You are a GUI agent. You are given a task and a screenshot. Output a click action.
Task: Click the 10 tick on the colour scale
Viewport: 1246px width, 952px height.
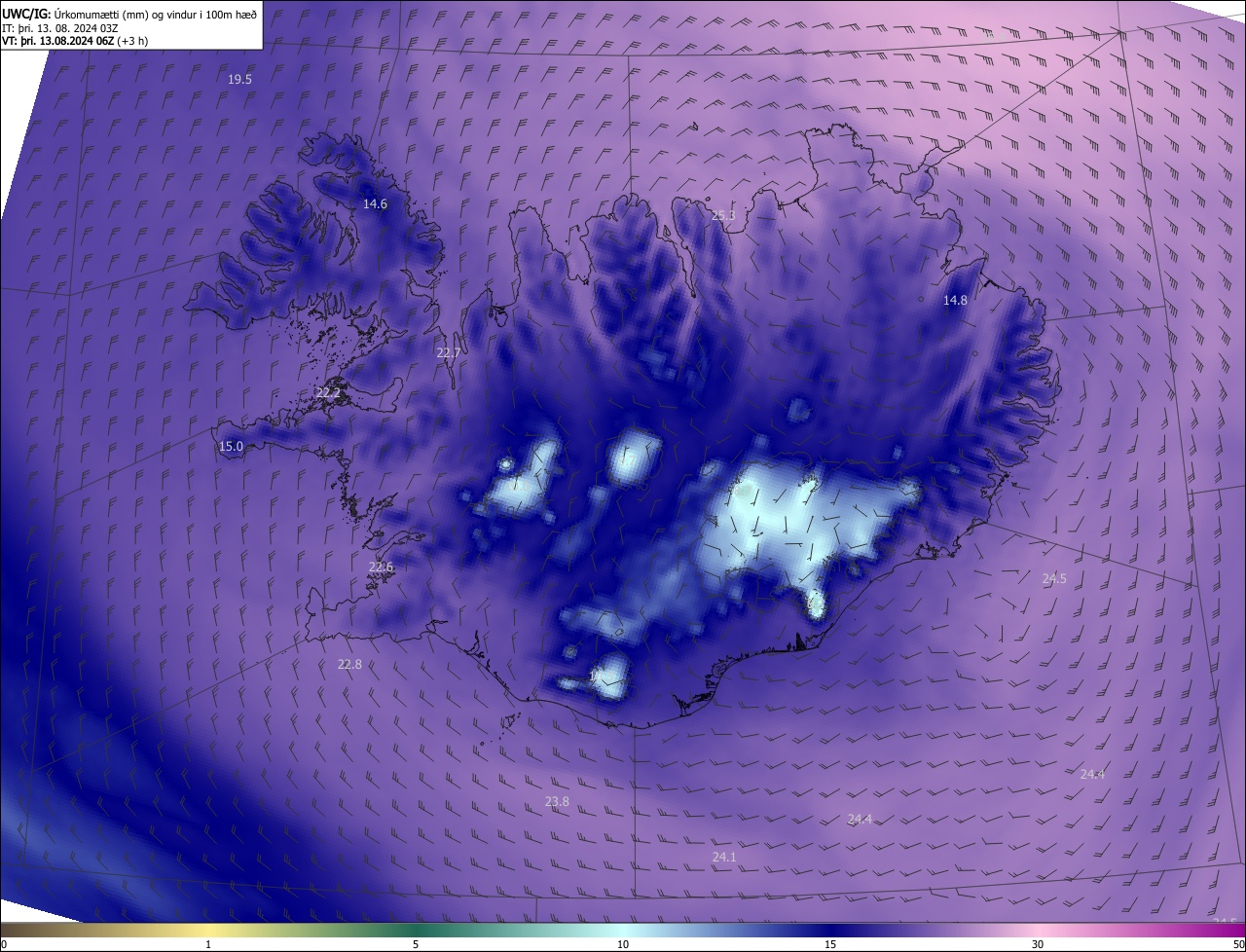[623, 945]
